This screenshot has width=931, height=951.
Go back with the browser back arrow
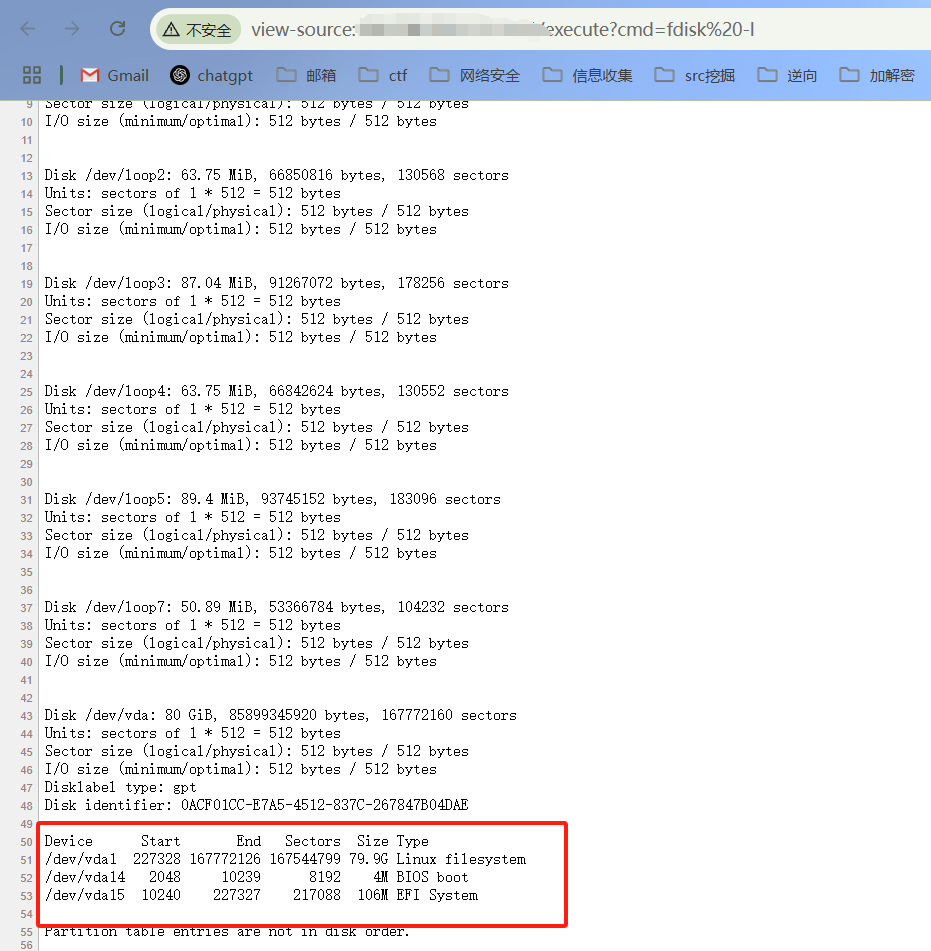[x=28, y=29]
